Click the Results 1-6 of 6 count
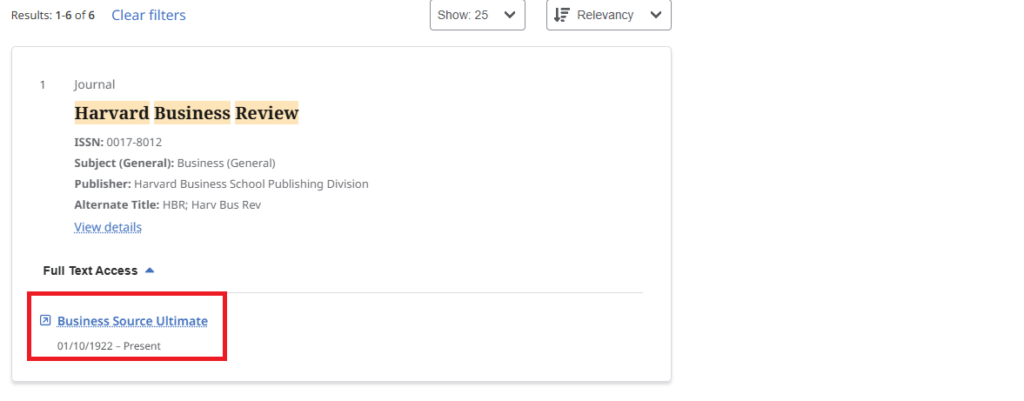 point(53,16)
